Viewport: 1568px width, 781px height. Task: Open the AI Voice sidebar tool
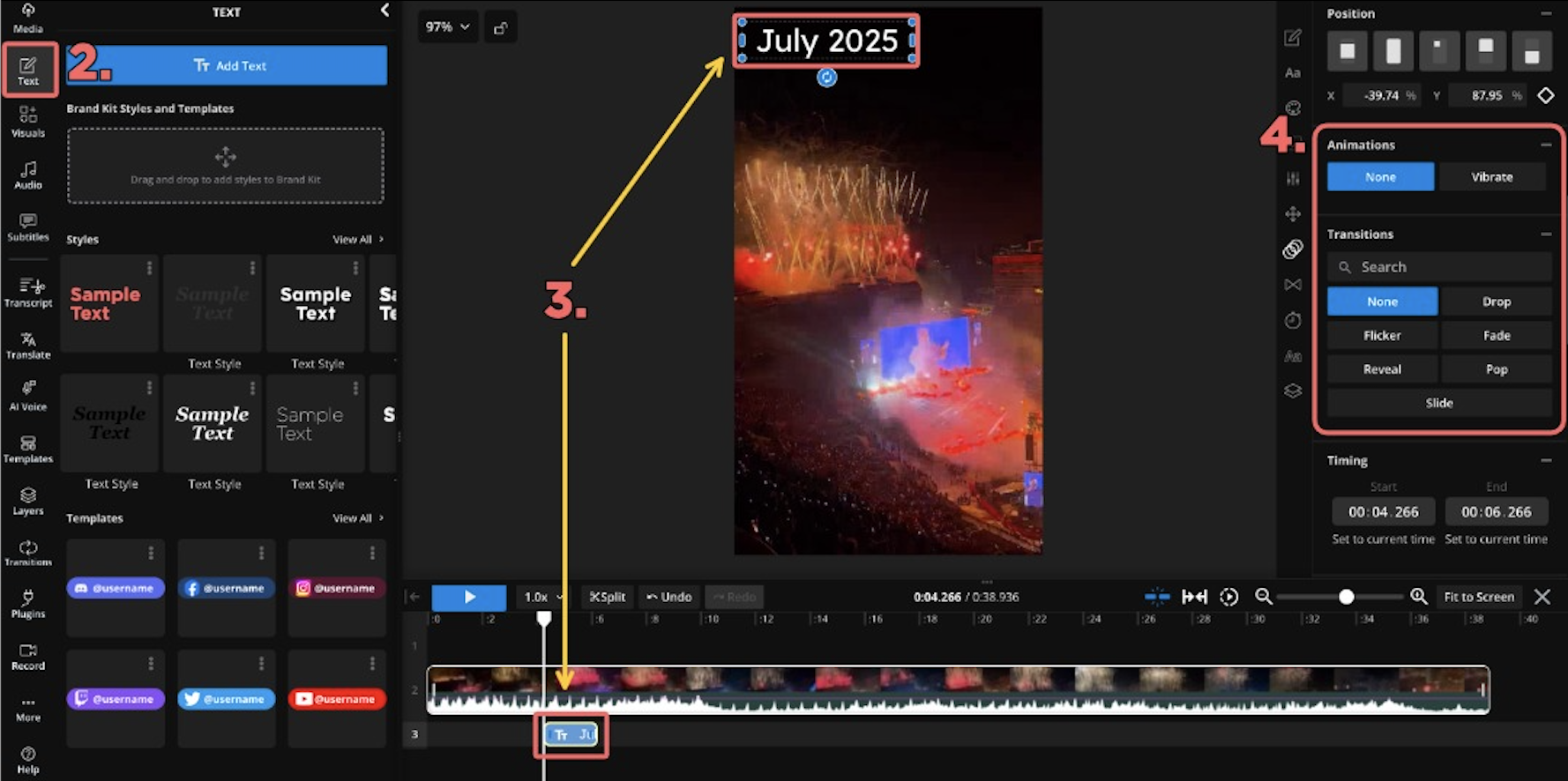pyautogui.click(x=28, y=397)
